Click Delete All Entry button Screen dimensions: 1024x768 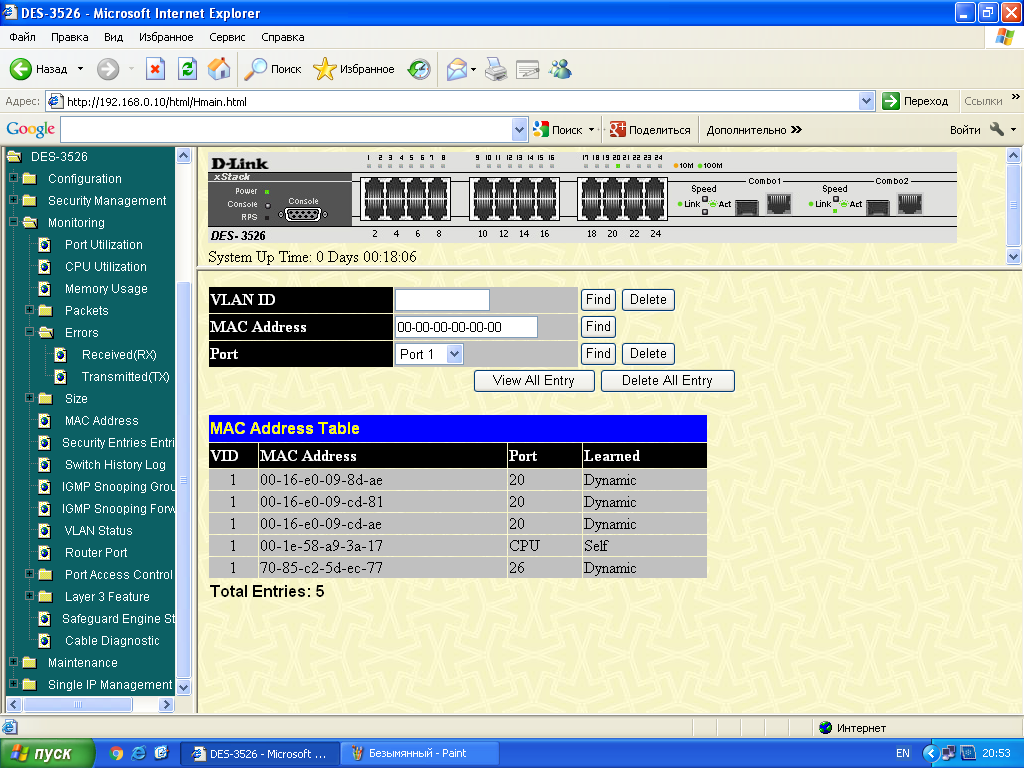click(667, 381)
